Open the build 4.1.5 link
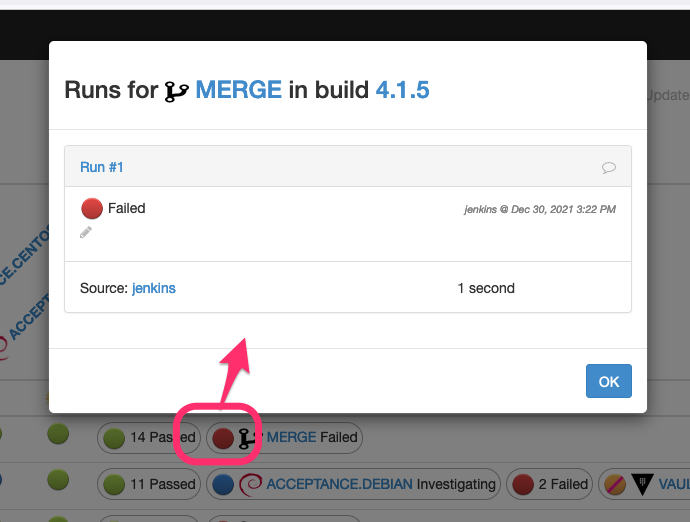The height and width of the screenshot is (522, 690). (x=402, y=90)
